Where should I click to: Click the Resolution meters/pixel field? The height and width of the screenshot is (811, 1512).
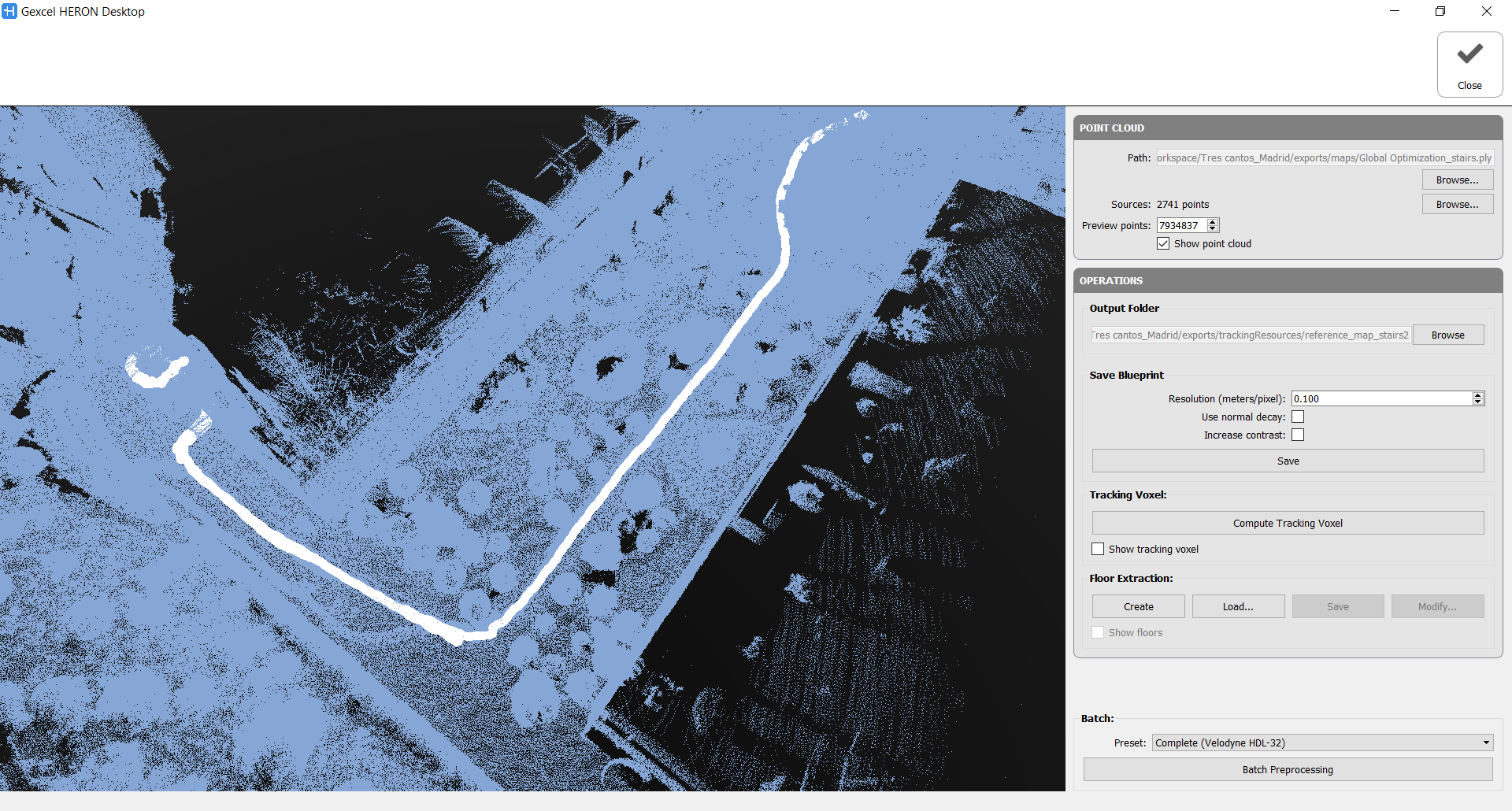click(1381, 398)
